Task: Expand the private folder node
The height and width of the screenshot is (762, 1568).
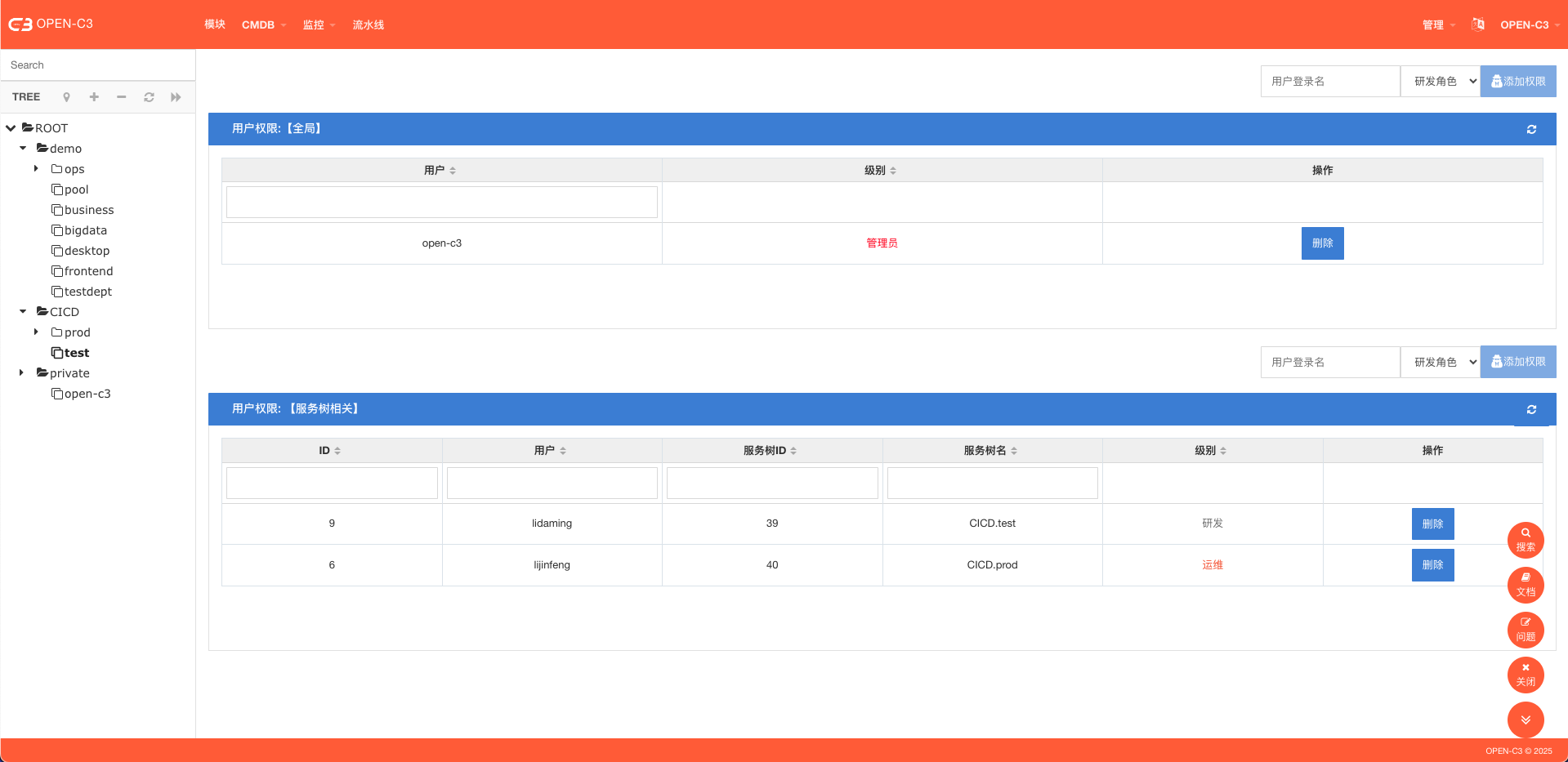Action: (x=22, y=373)
